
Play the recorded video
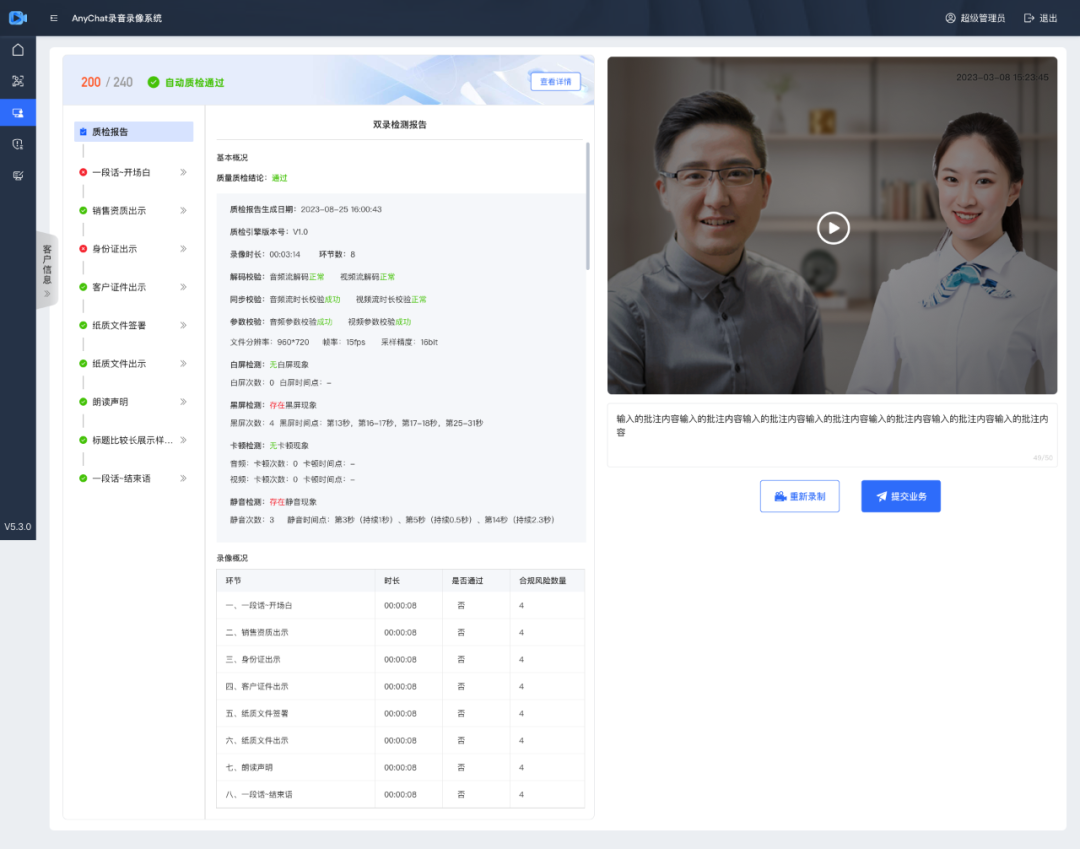pyautogui.click(x=832, y=228)
